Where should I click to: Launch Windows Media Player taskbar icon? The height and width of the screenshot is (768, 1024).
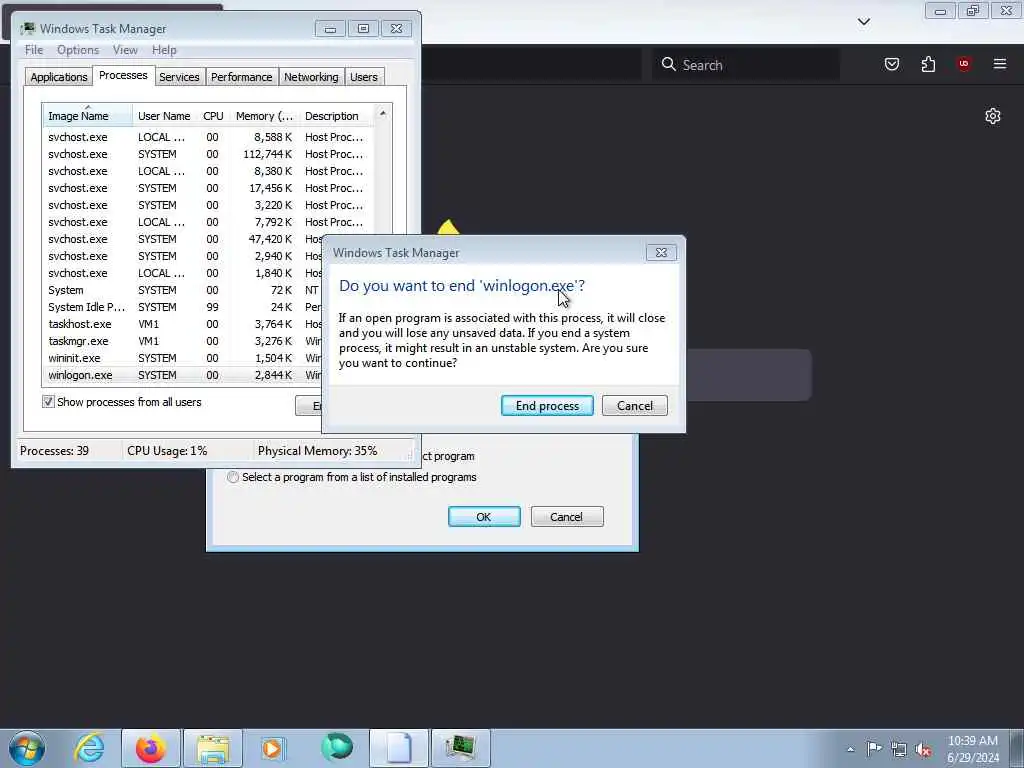pos(273,748)
